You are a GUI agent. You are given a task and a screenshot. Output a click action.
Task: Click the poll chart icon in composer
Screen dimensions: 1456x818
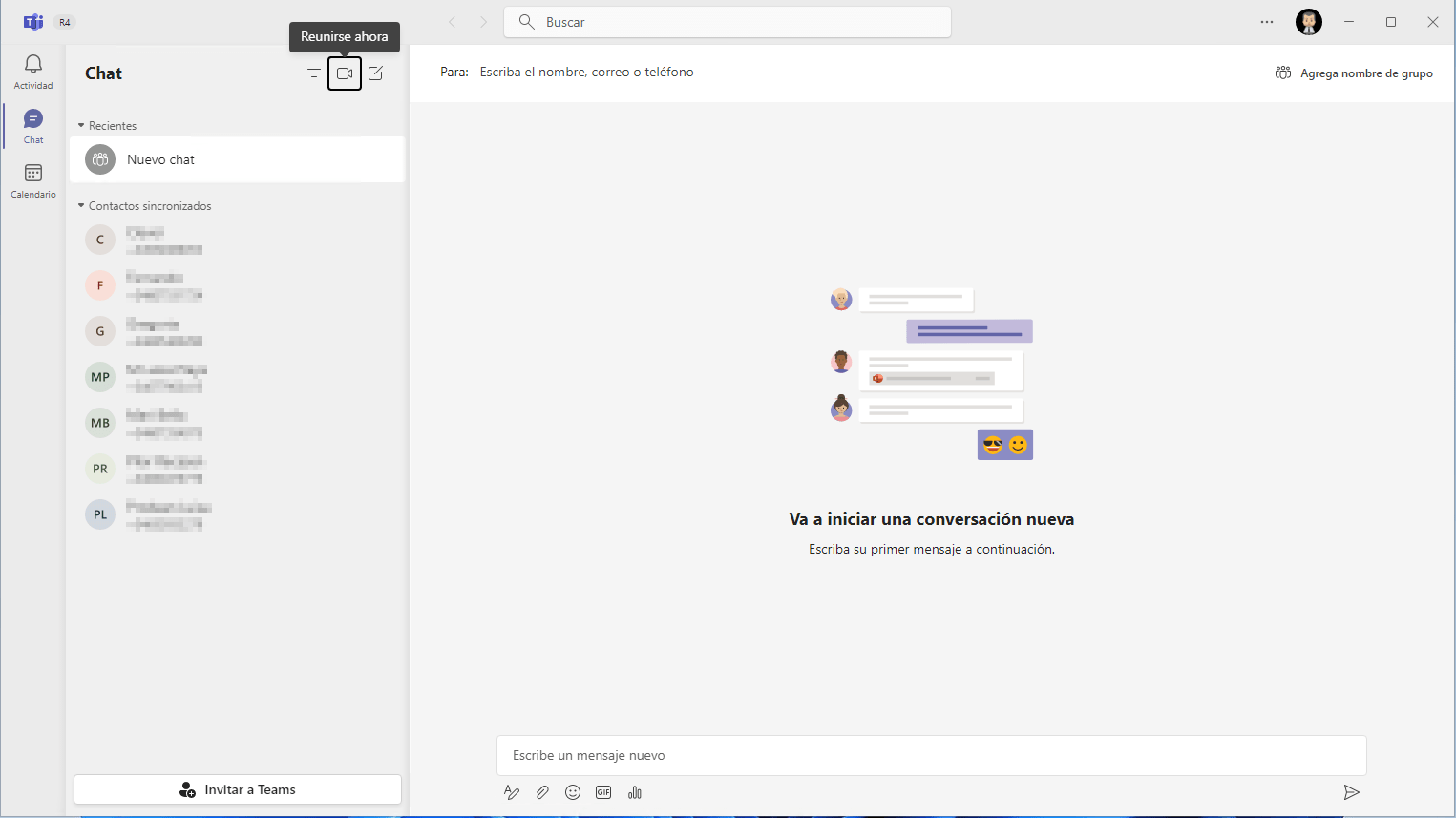[635, 792]
